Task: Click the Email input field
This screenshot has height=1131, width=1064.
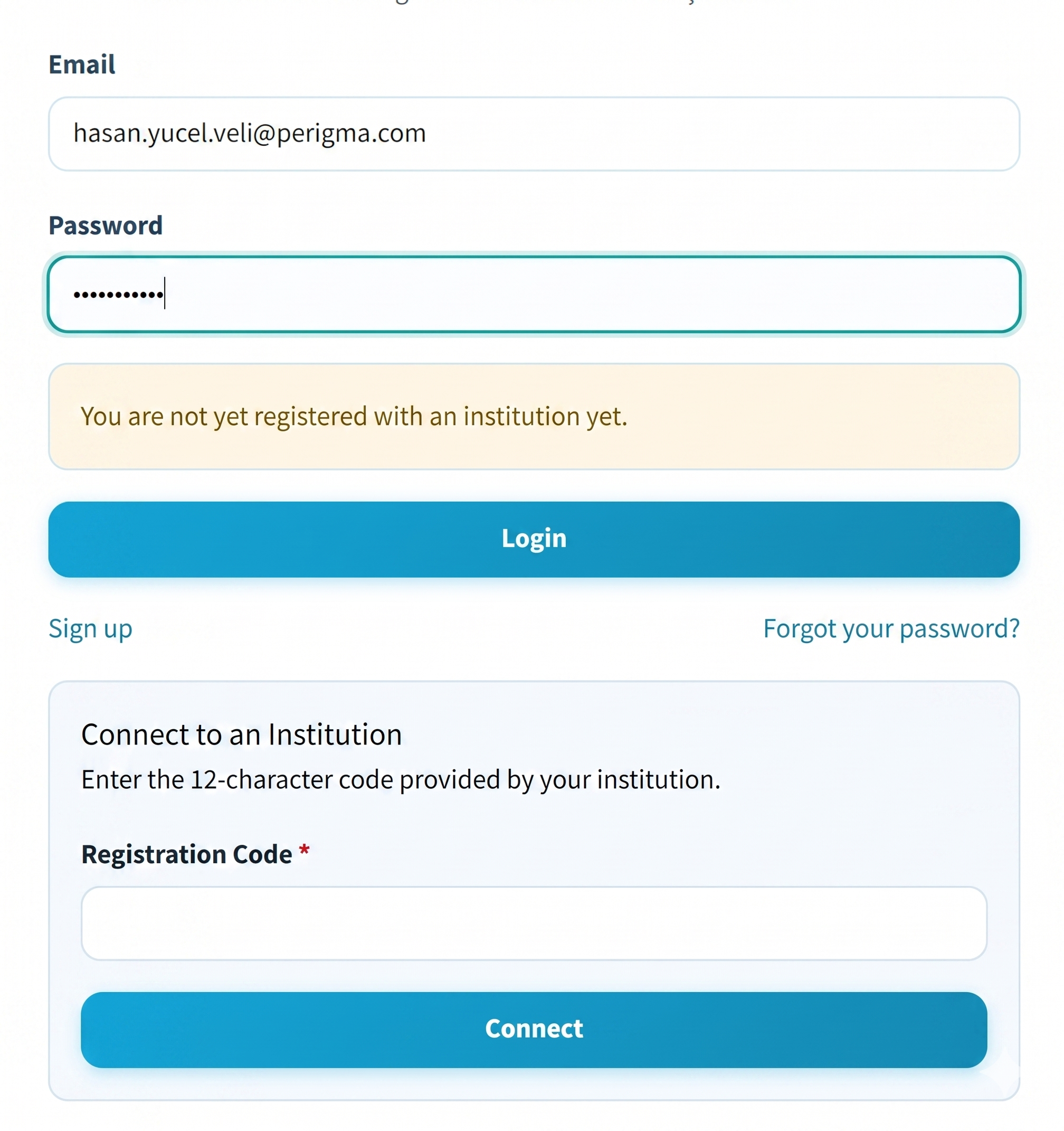Action: (x=534, y=134)
